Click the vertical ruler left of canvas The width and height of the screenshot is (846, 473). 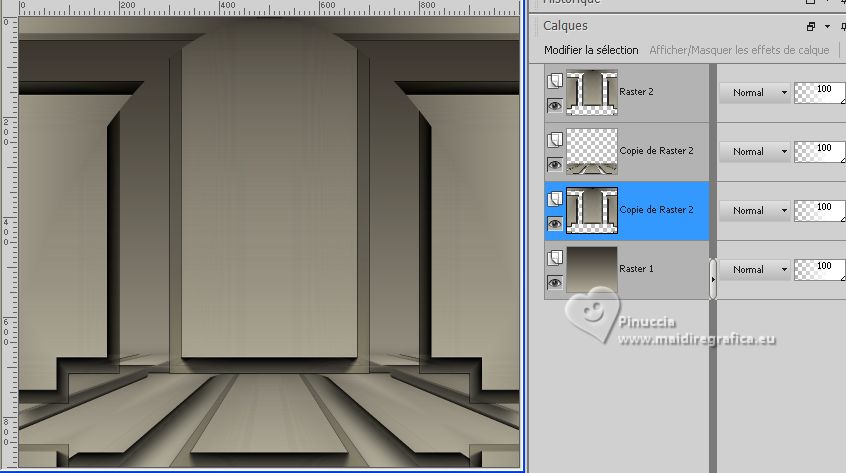point(9,242)
